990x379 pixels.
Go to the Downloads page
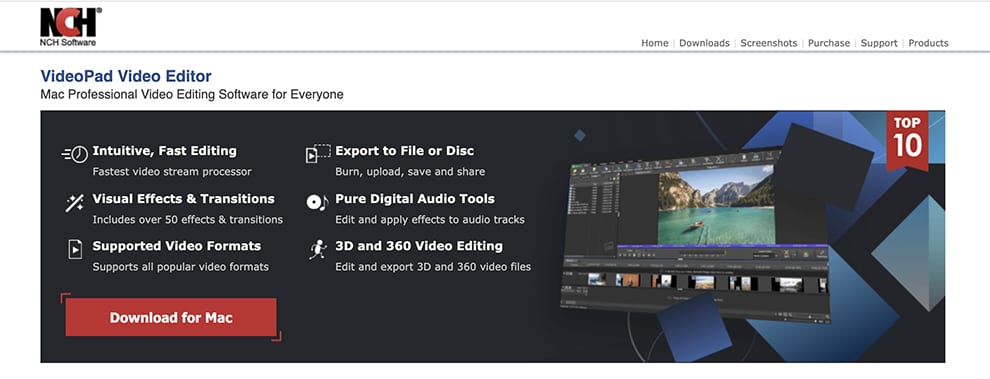point(704,43)
